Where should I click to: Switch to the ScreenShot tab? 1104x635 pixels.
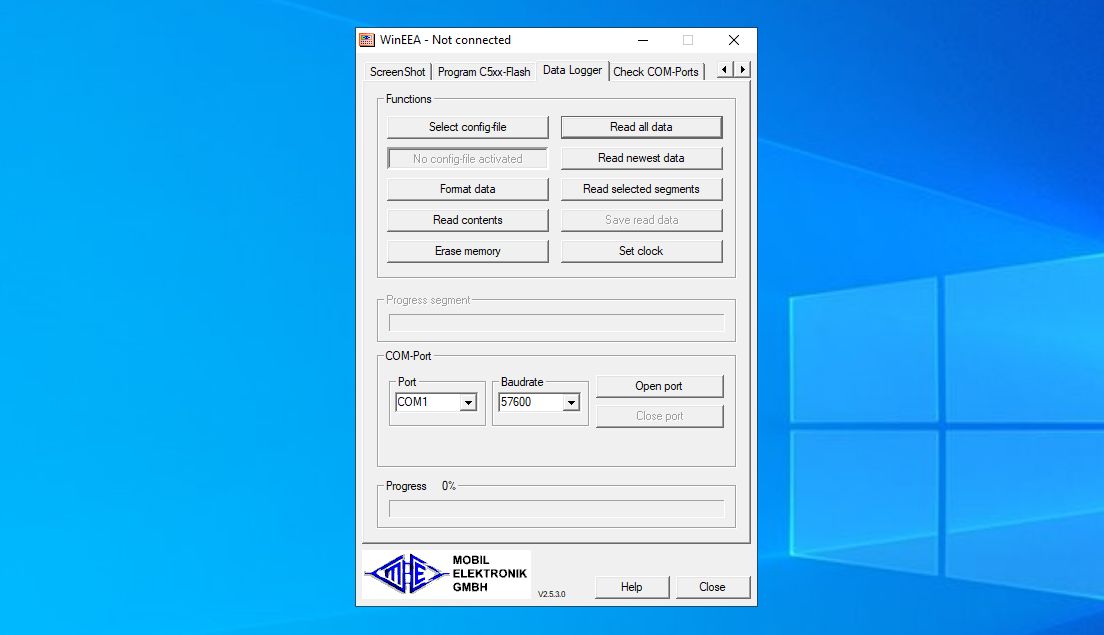[x=396, y=71]
